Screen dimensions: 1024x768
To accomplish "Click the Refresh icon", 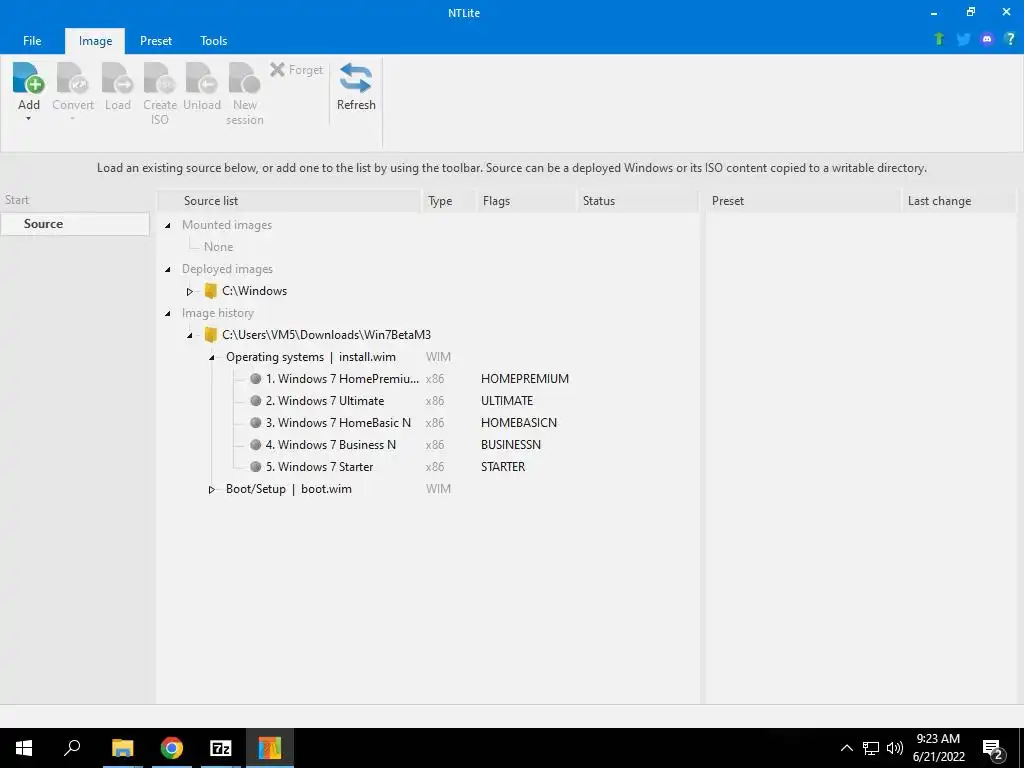I will point(356,78).
